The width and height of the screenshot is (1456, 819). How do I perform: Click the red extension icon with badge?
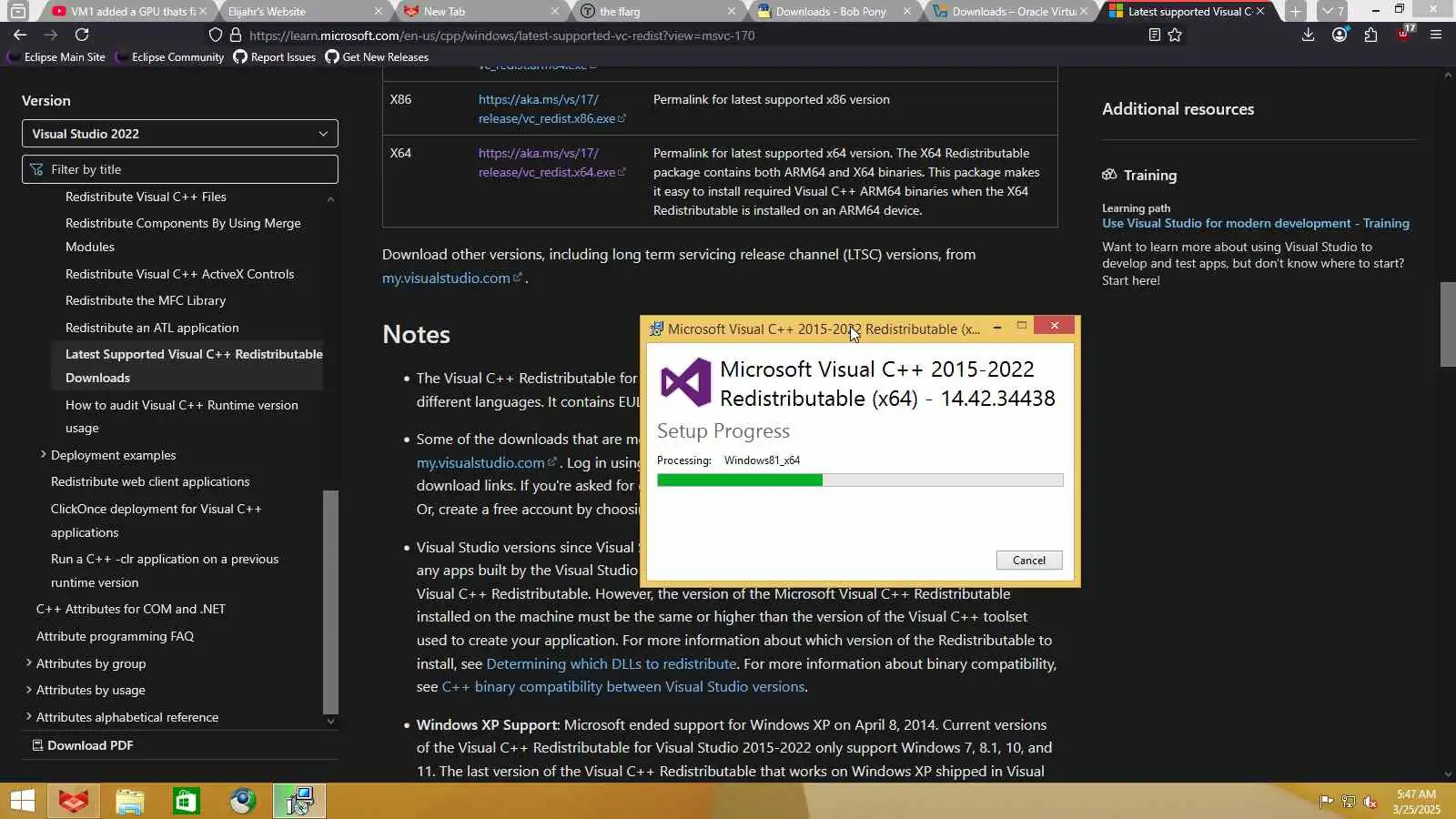tap(1404, 35)
